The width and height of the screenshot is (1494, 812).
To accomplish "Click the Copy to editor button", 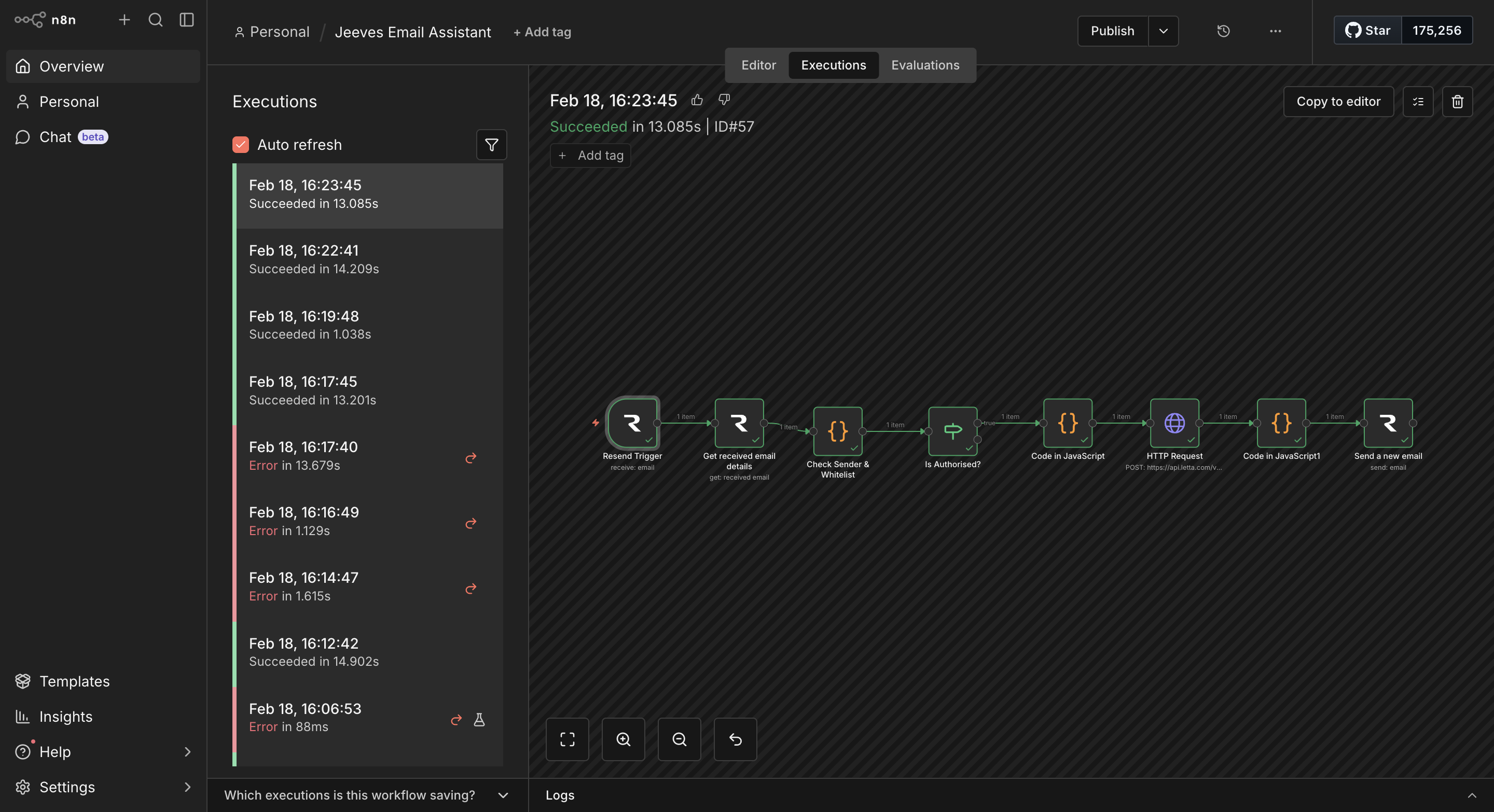I will [x=1338, y=102].
